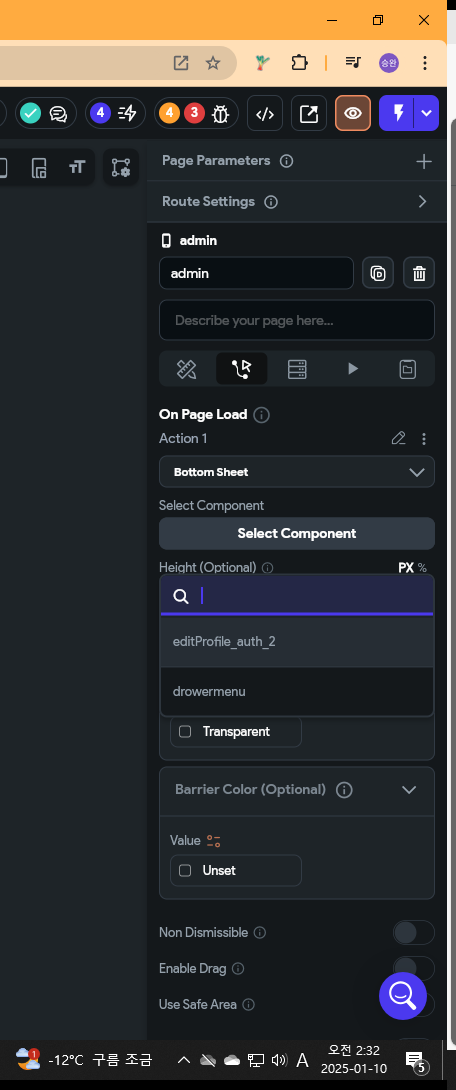Open the developer code view icon
The width and height of the screenshot is (456, 1090).
point(264,114)
